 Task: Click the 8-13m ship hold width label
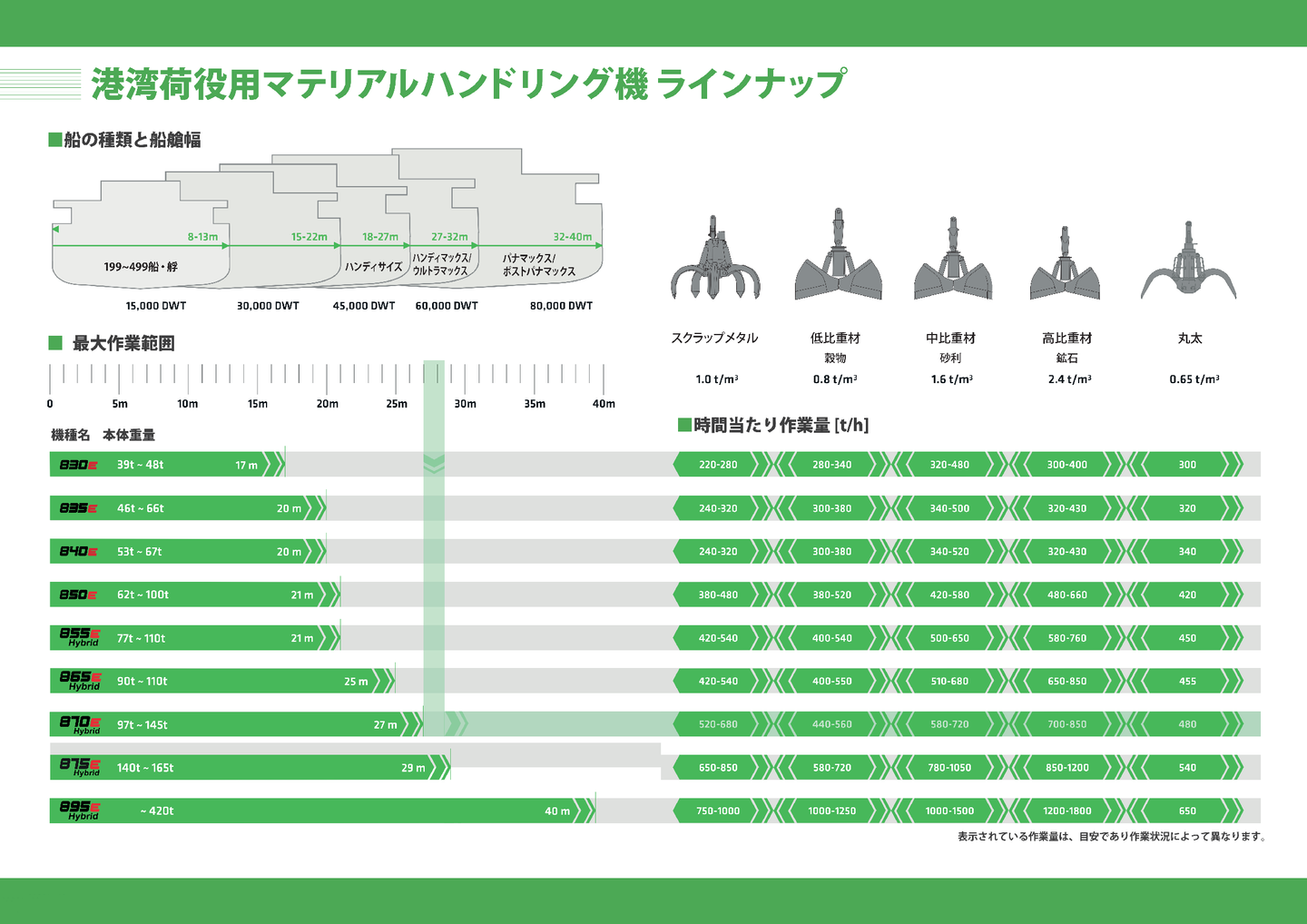[x=202, y=237]
